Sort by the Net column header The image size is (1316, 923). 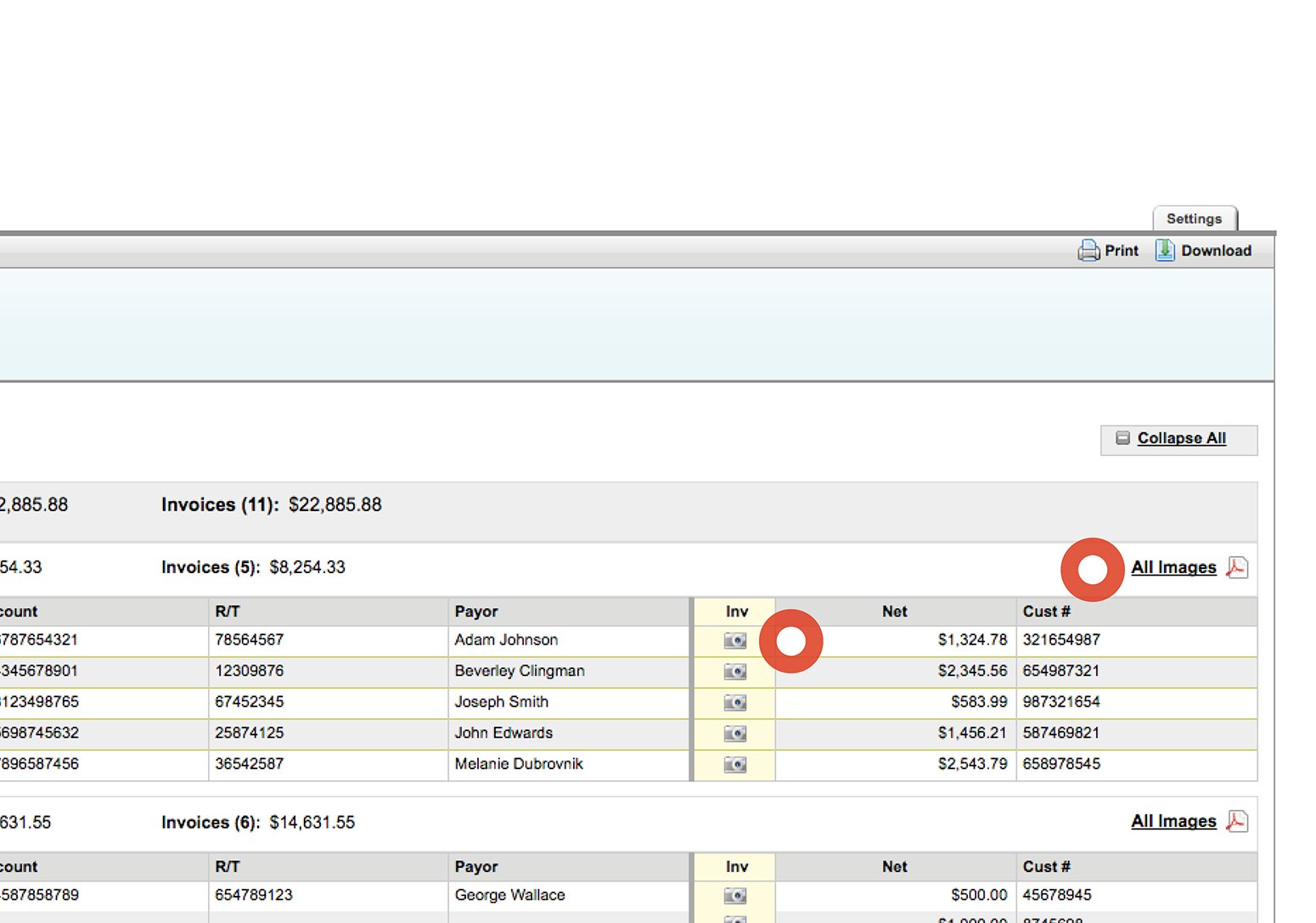point(894,611)
